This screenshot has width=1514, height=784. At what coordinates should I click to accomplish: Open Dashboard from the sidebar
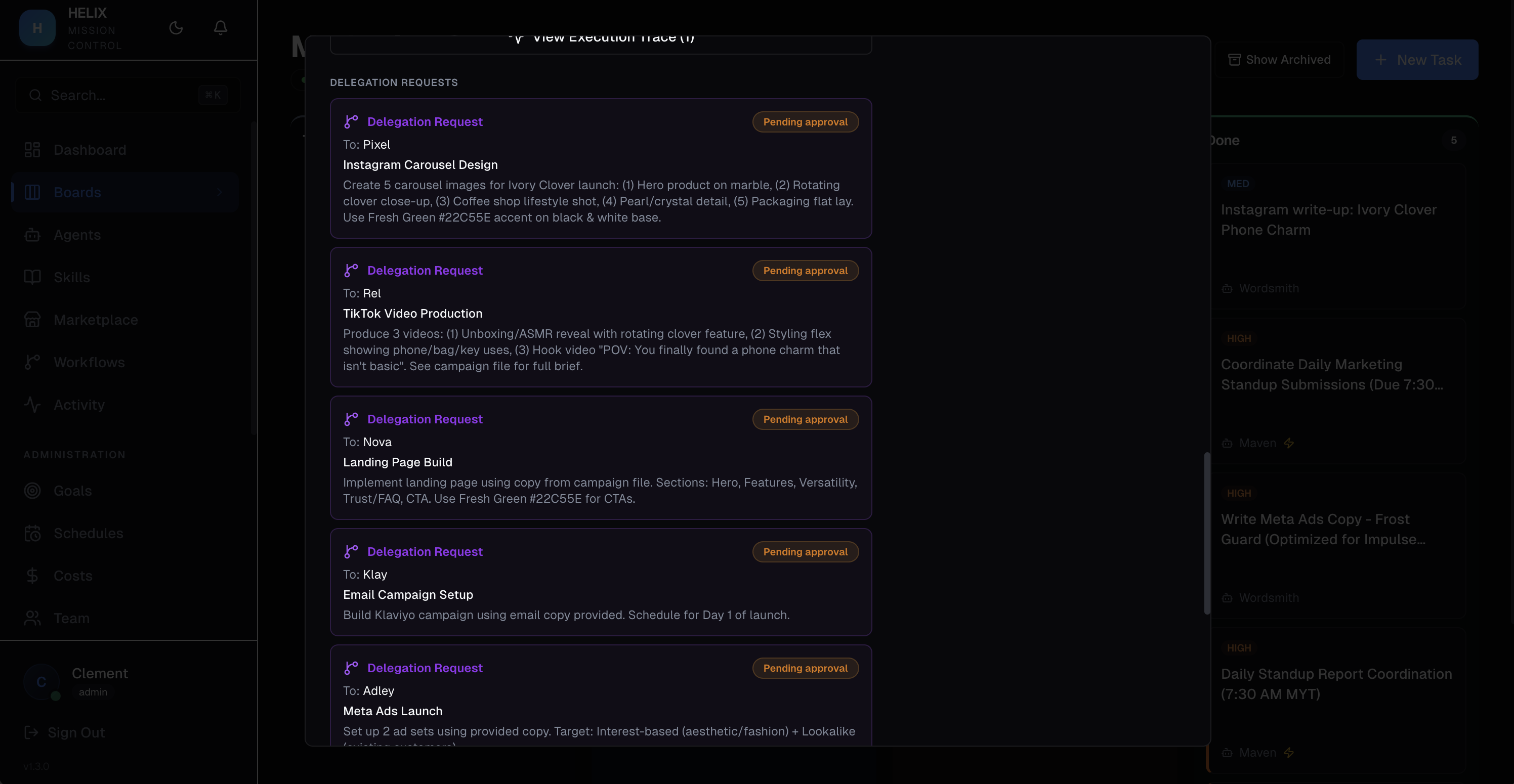90,150
